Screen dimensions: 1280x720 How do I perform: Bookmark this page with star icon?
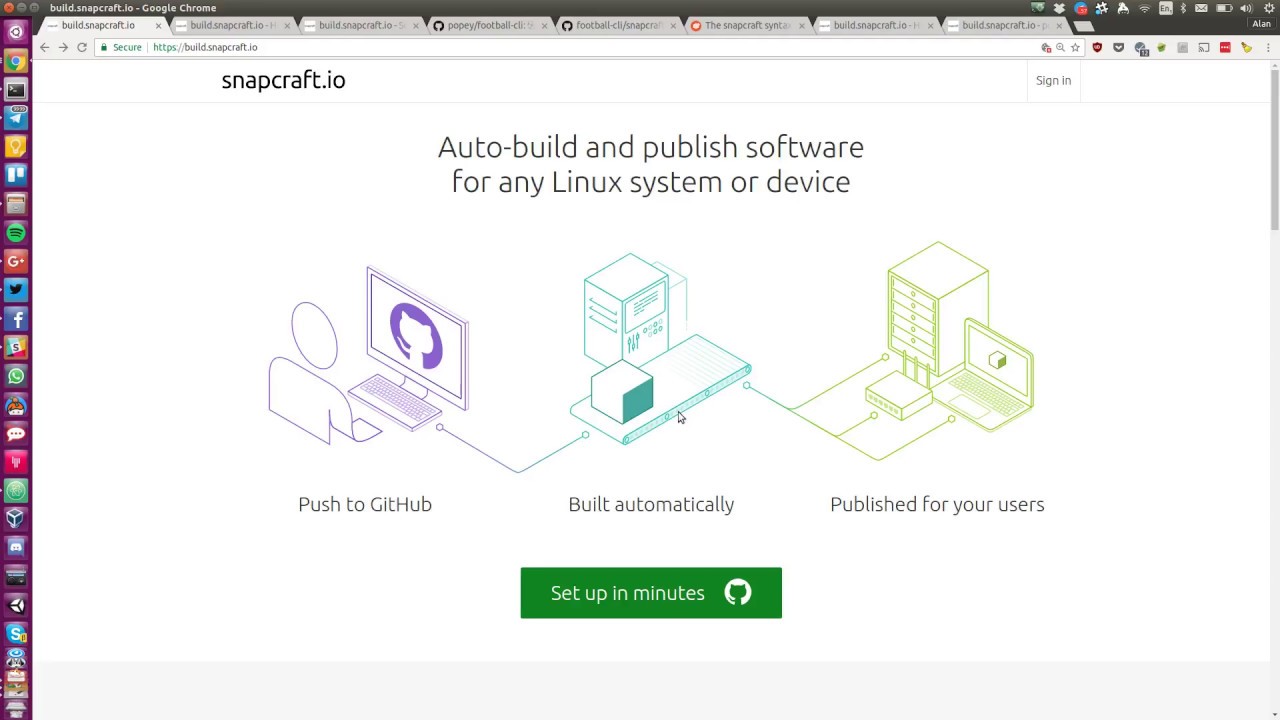click(1075, 47)
